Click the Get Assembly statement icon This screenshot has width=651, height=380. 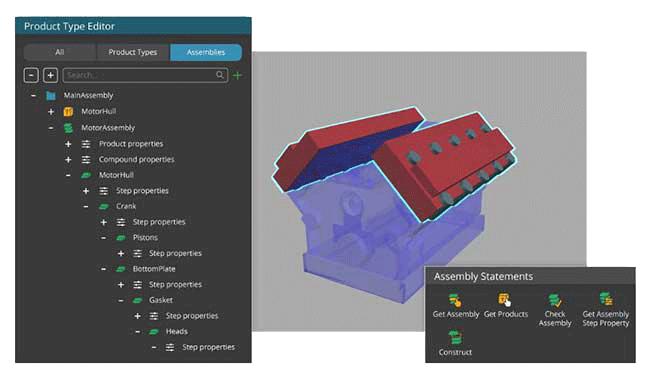(455, 300)
